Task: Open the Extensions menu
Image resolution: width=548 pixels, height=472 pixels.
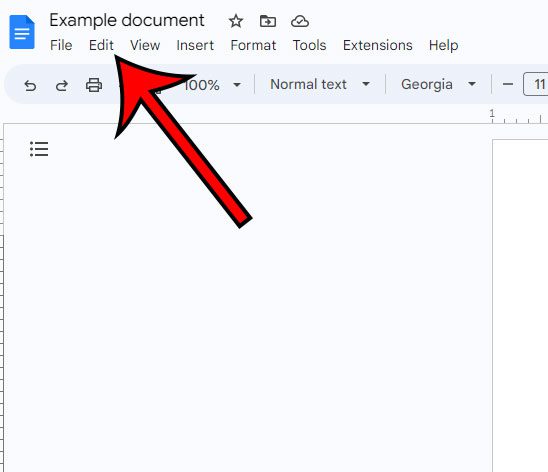Action: pos(377,45)
